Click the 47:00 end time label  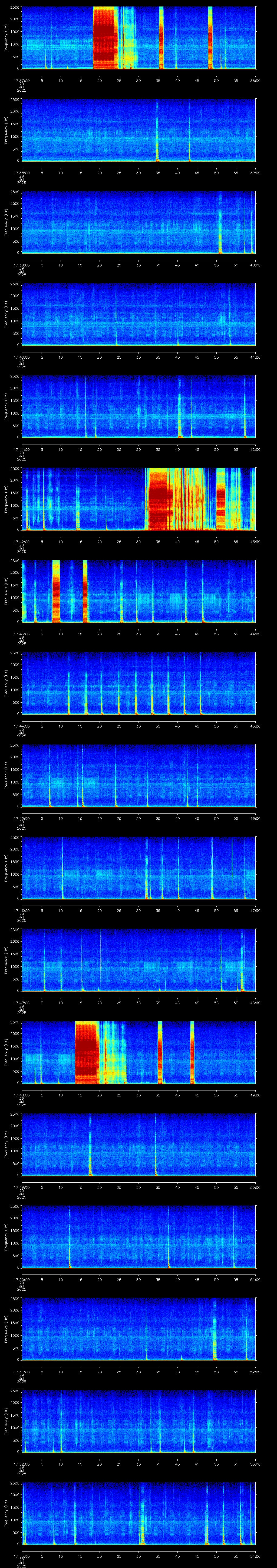[x=256, y=910]
